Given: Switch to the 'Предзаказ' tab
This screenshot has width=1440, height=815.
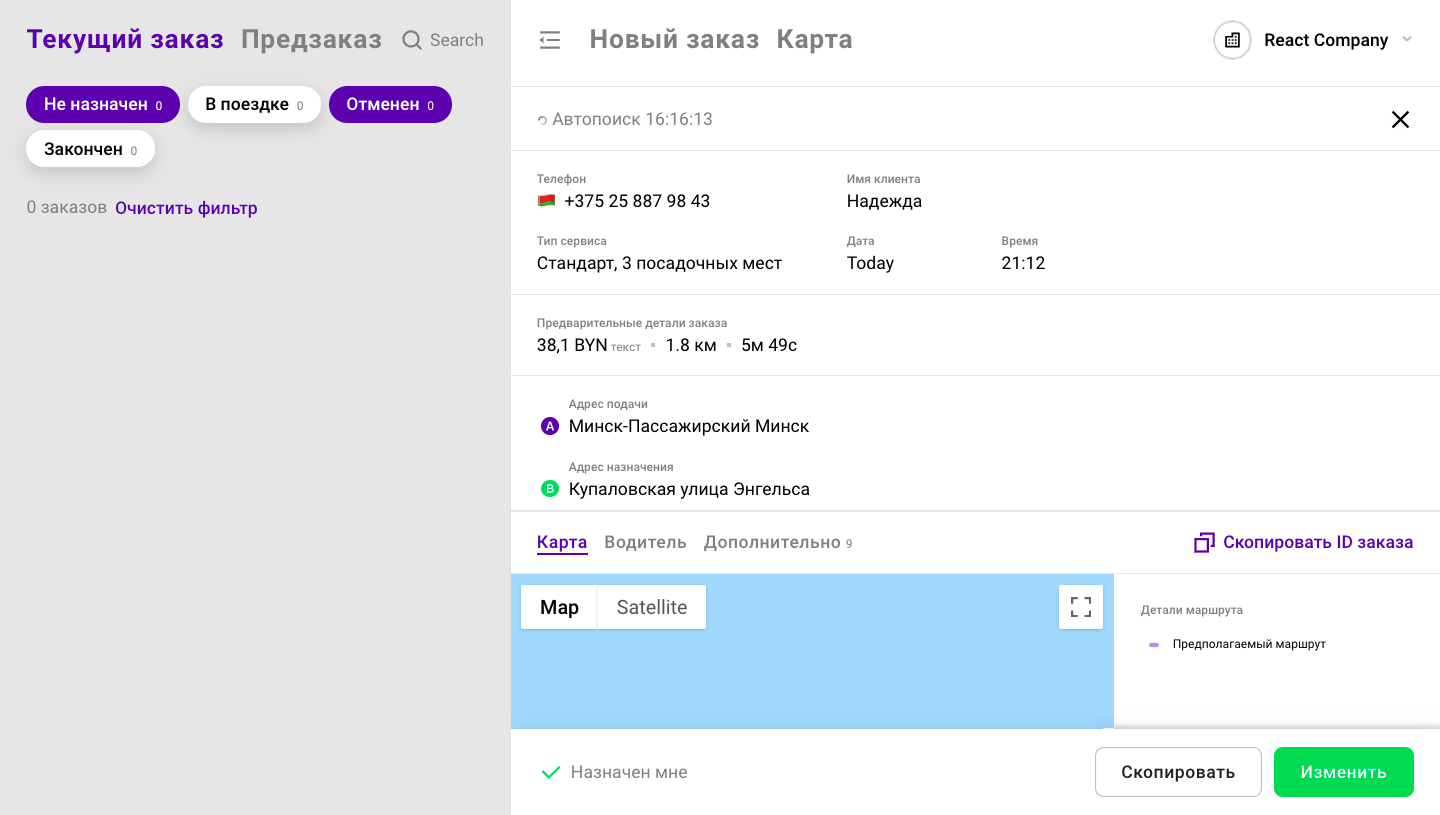Looking at the screenshot, I should coord(311,40).
